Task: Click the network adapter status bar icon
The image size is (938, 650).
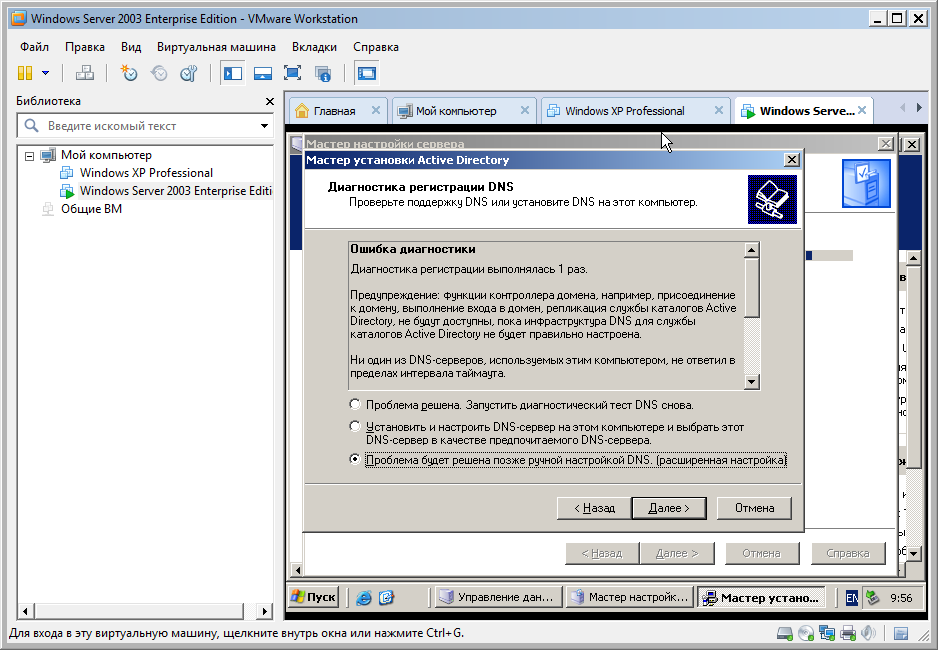Action: (827, 633)
